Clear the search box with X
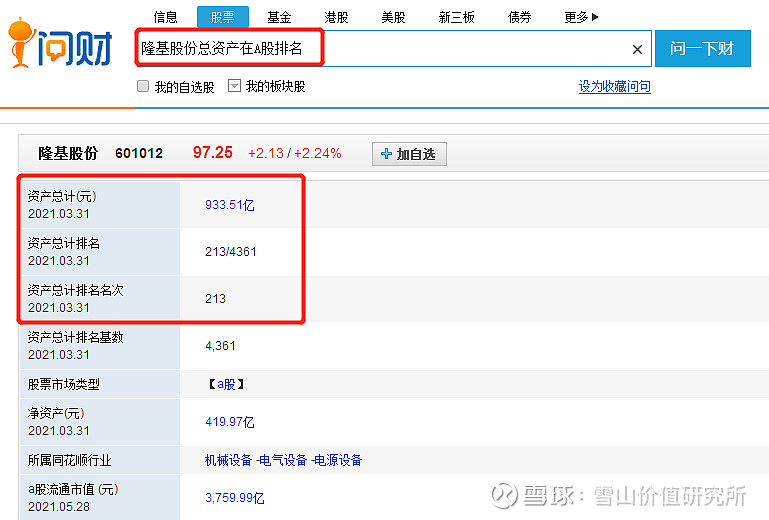Viewport: 769px width, 520px height. pos(637,49)
